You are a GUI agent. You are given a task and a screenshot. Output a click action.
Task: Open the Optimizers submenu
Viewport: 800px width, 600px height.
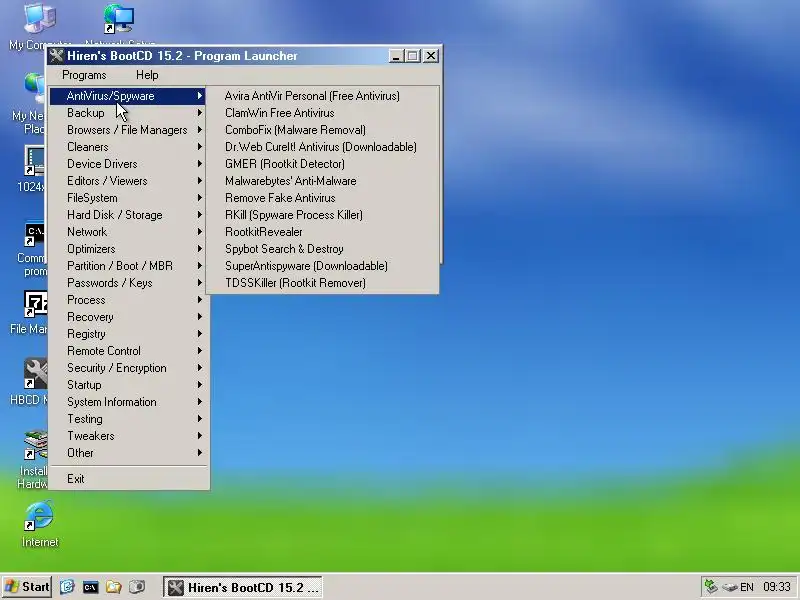(x=128, y=249)
